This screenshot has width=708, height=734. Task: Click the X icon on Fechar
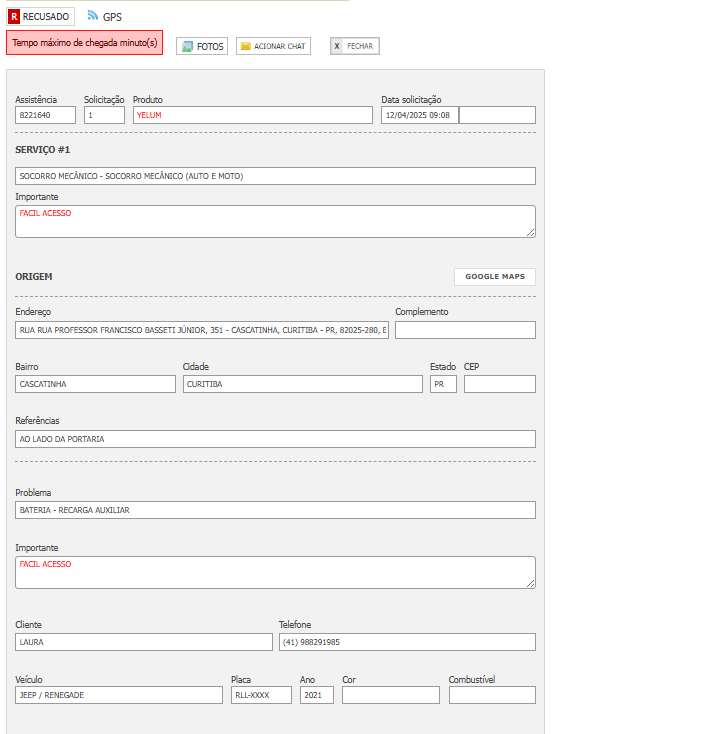pyautogui.click(x=337, y=46)
